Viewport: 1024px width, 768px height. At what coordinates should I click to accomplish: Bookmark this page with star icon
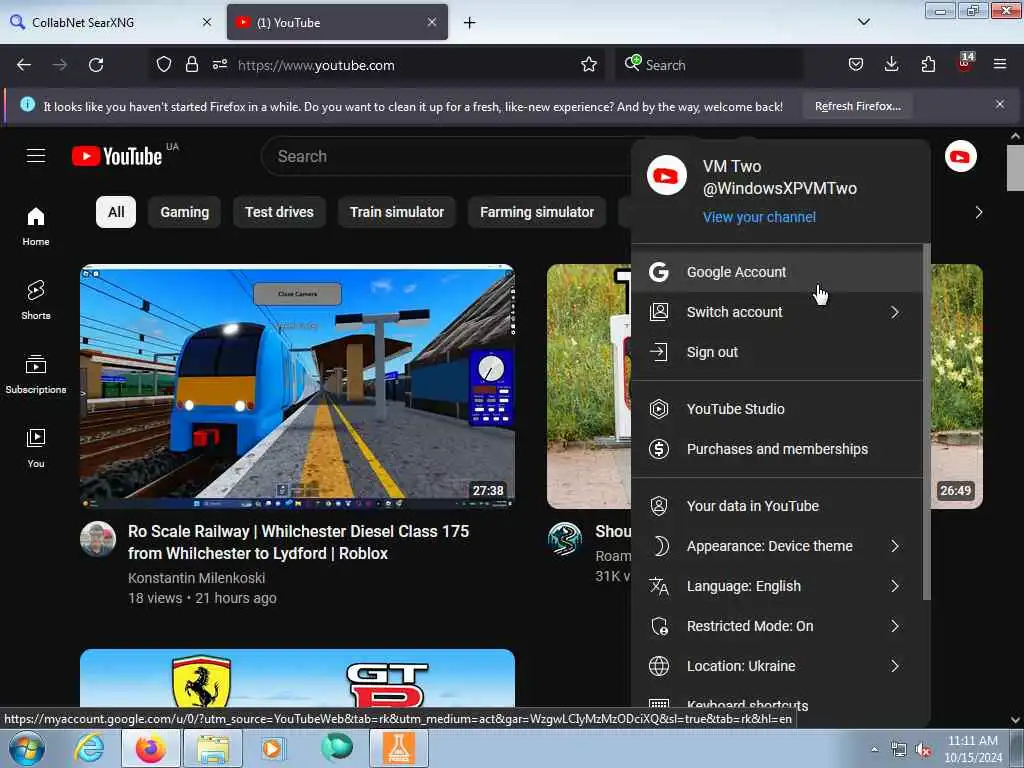pyautogui.click(x=588, y=64)
